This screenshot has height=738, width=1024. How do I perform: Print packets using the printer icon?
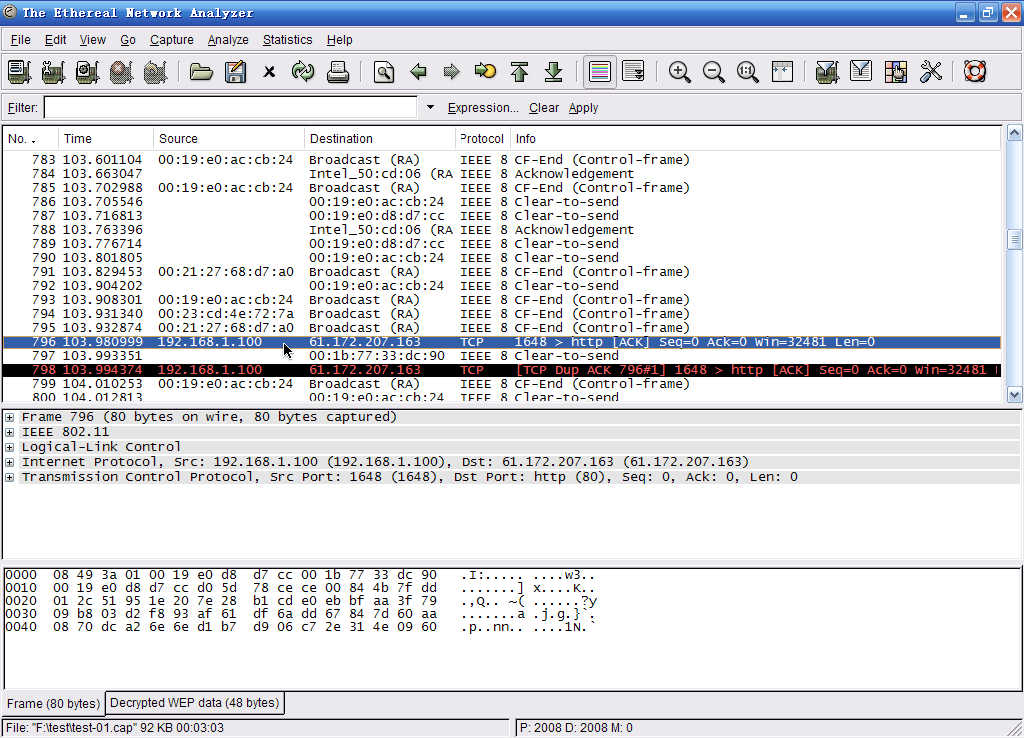click(338, 72)
